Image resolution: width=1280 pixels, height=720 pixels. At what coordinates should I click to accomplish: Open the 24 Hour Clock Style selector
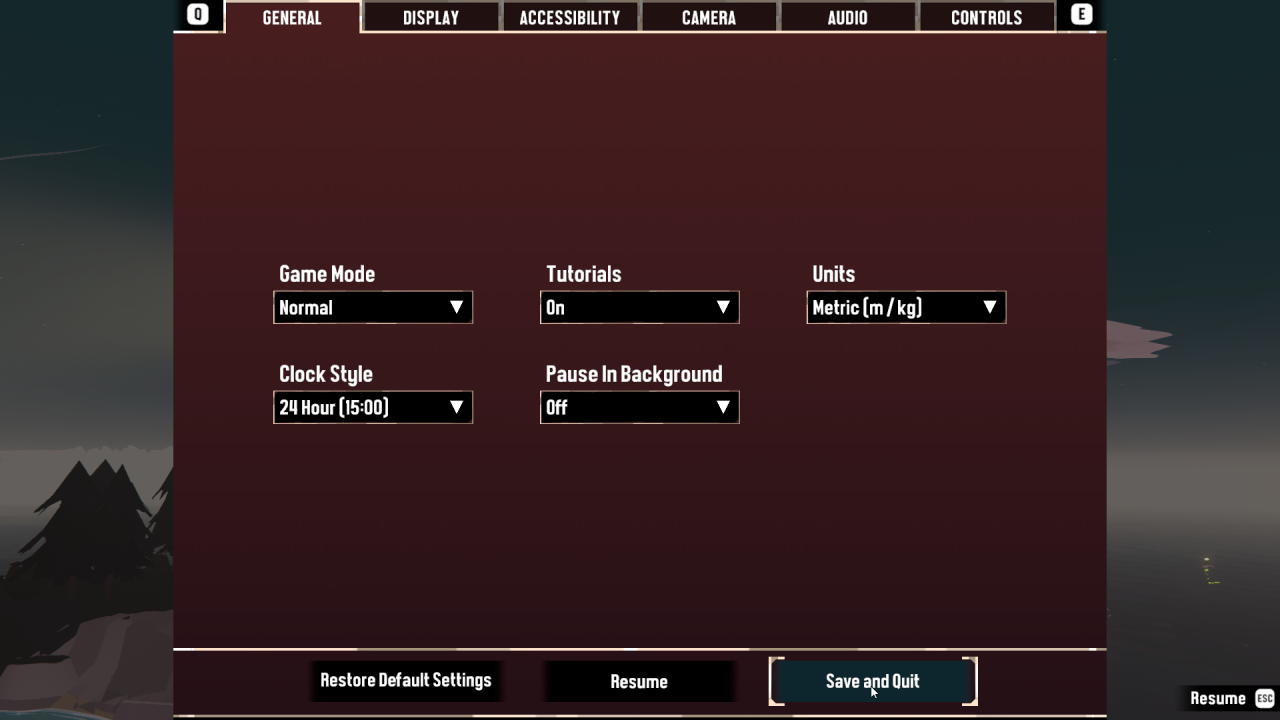pyautogui.click(x=372, y=407)
